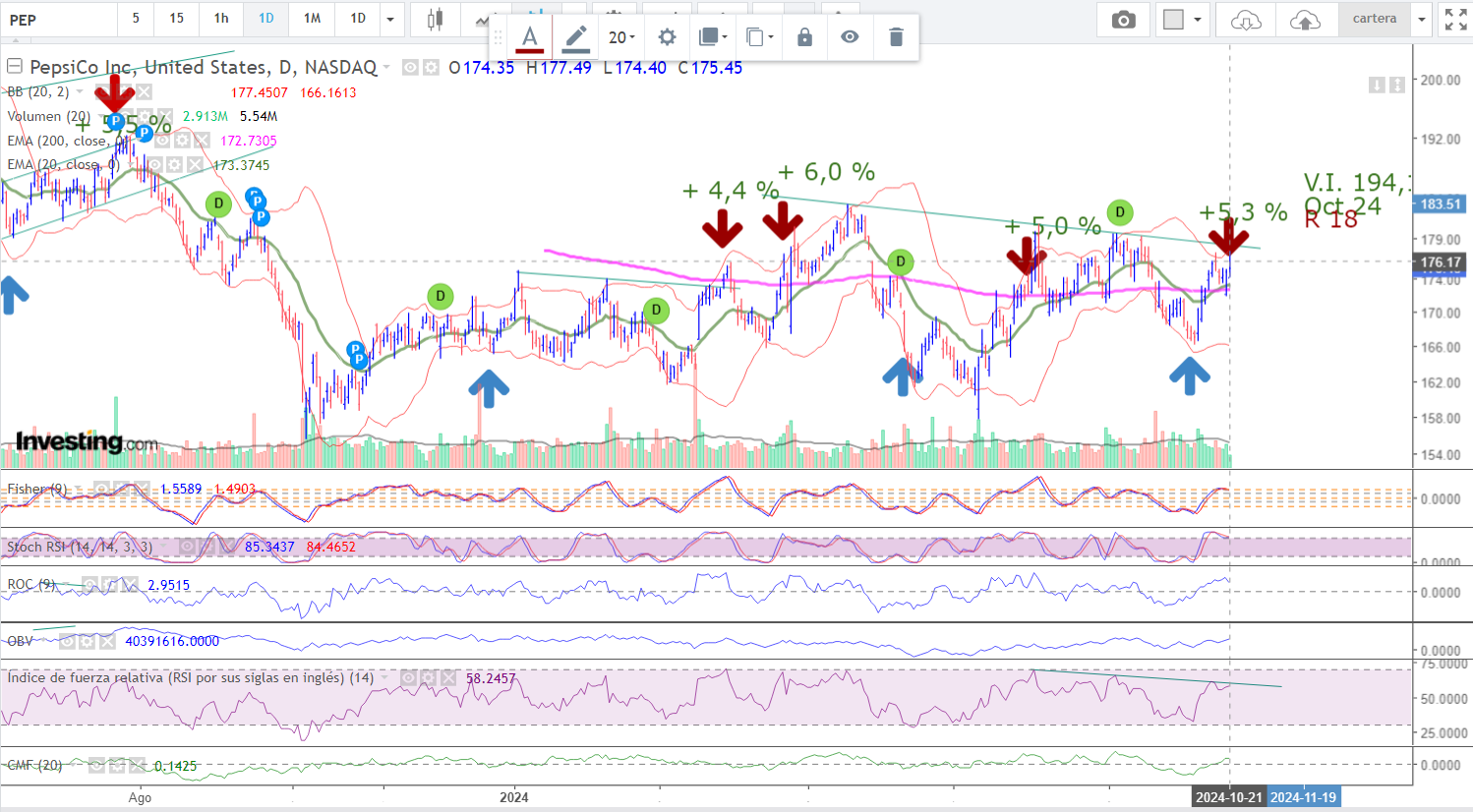Screen dimensions: 1473x812
Task: Change text color with the red A swatch
Action: coord(529,37)
